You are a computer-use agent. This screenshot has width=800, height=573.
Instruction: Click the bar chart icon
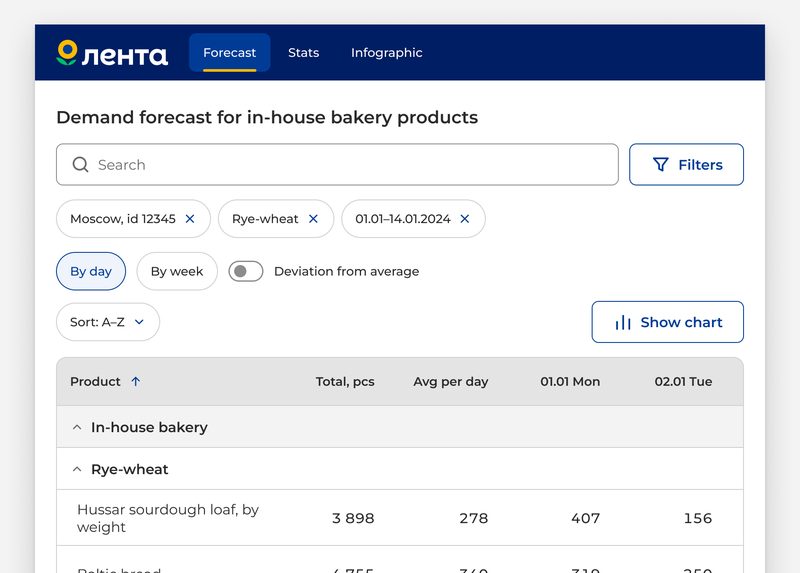tap(623, 322)
